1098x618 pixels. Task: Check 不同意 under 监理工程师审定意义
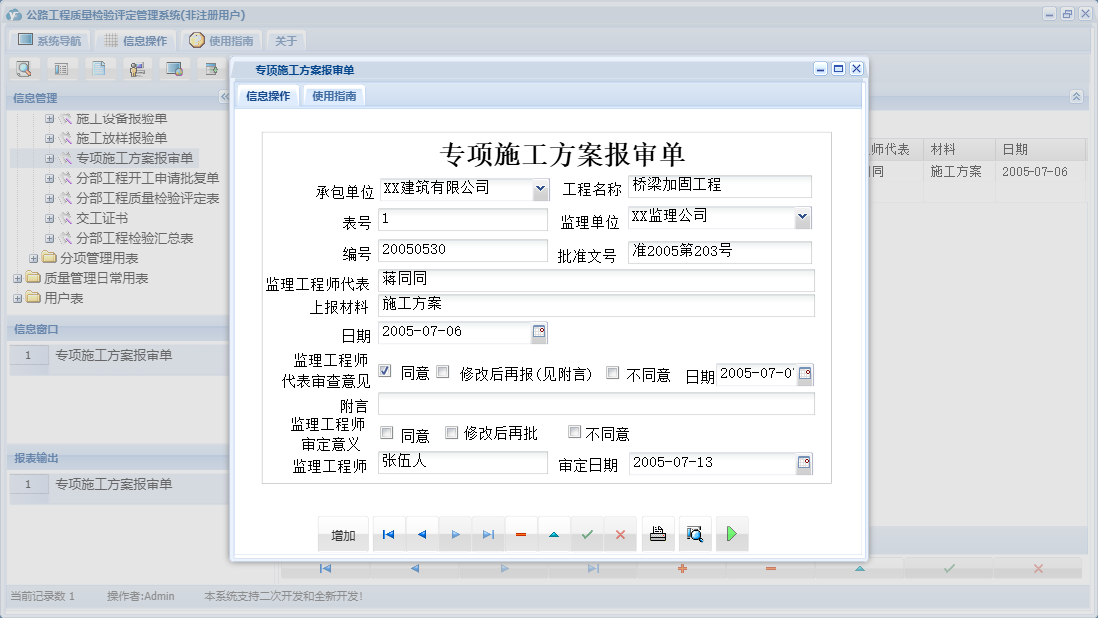[x=573, y=433]
